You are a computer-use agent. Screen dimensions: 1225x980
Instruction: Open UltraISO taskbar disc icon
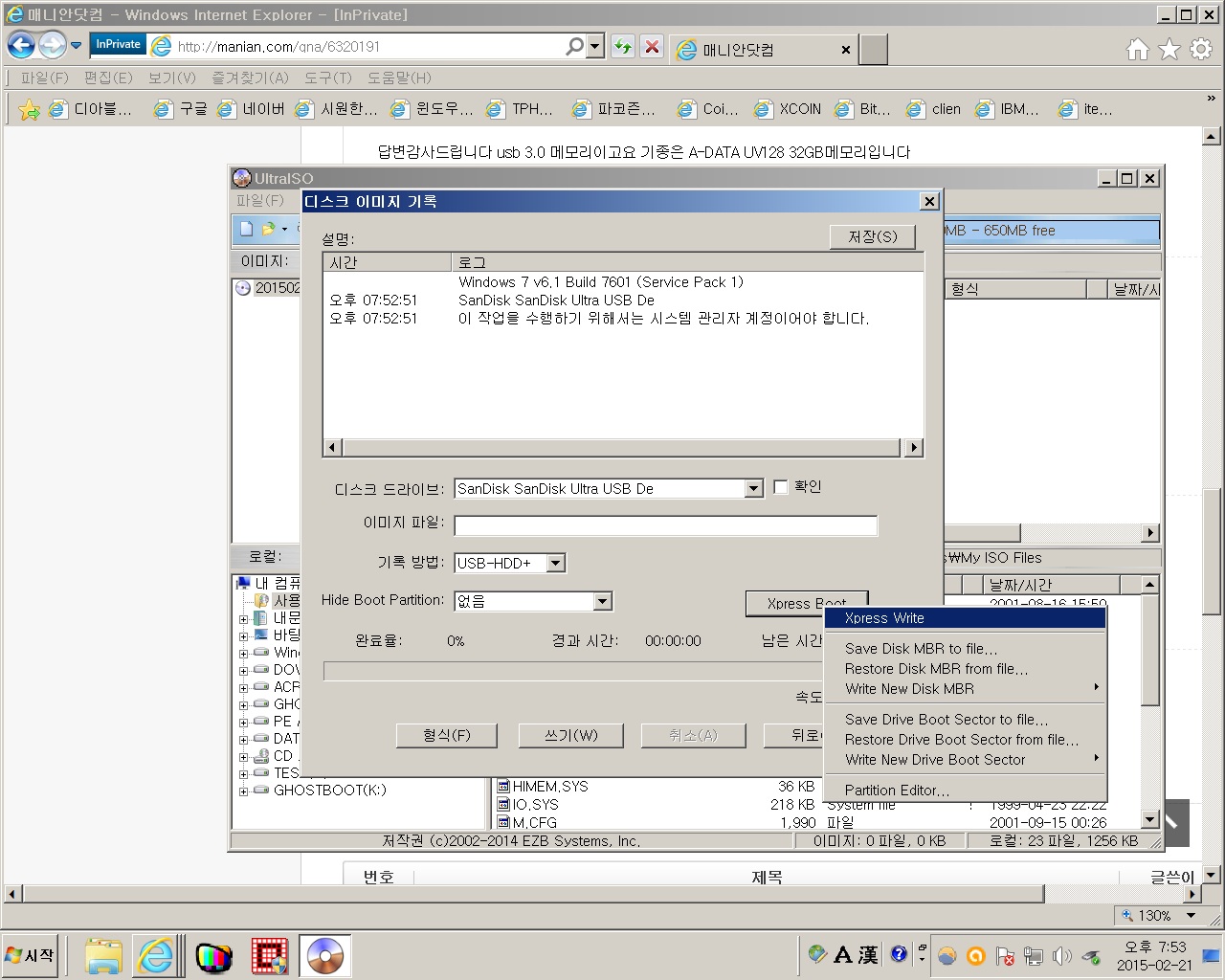click(x=325, y=956)
